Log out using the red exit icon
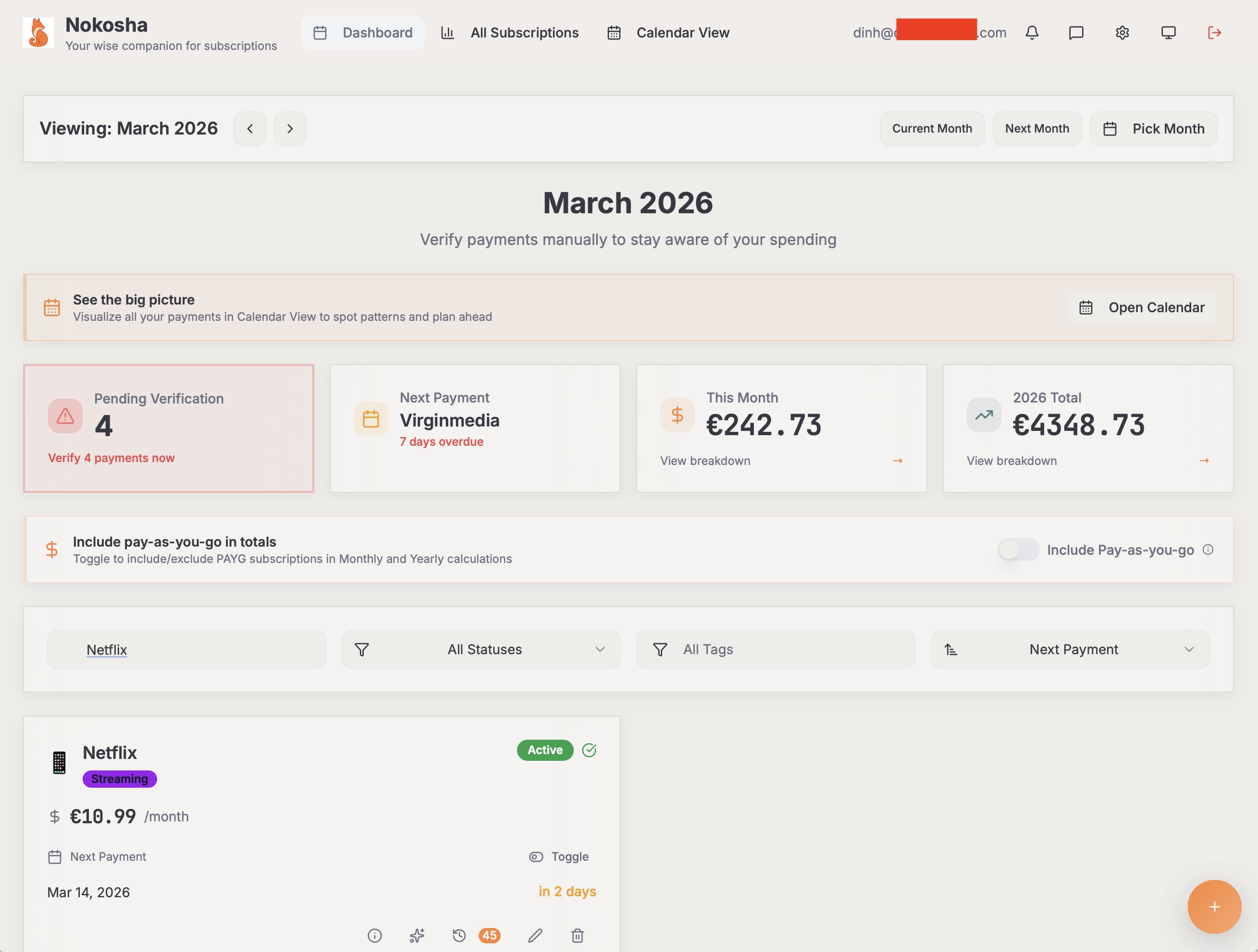 coord(1214,32)
